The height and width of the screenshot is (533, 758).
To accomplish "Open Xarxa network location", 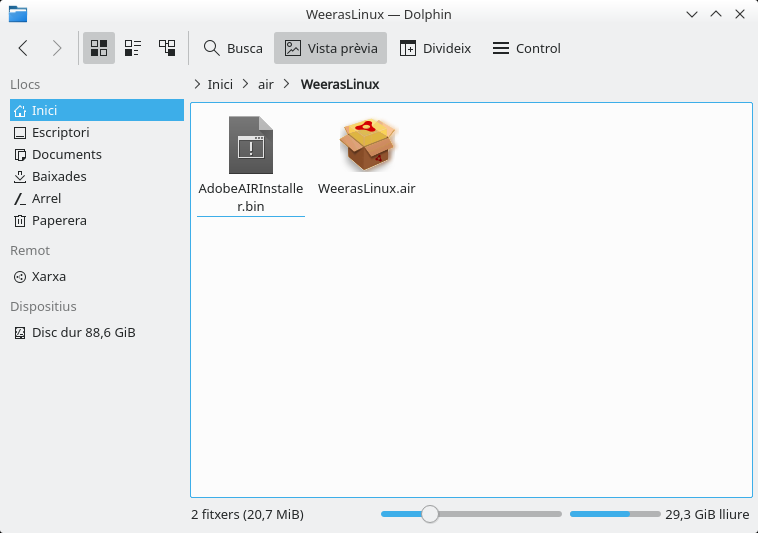I will pos(97,276).
